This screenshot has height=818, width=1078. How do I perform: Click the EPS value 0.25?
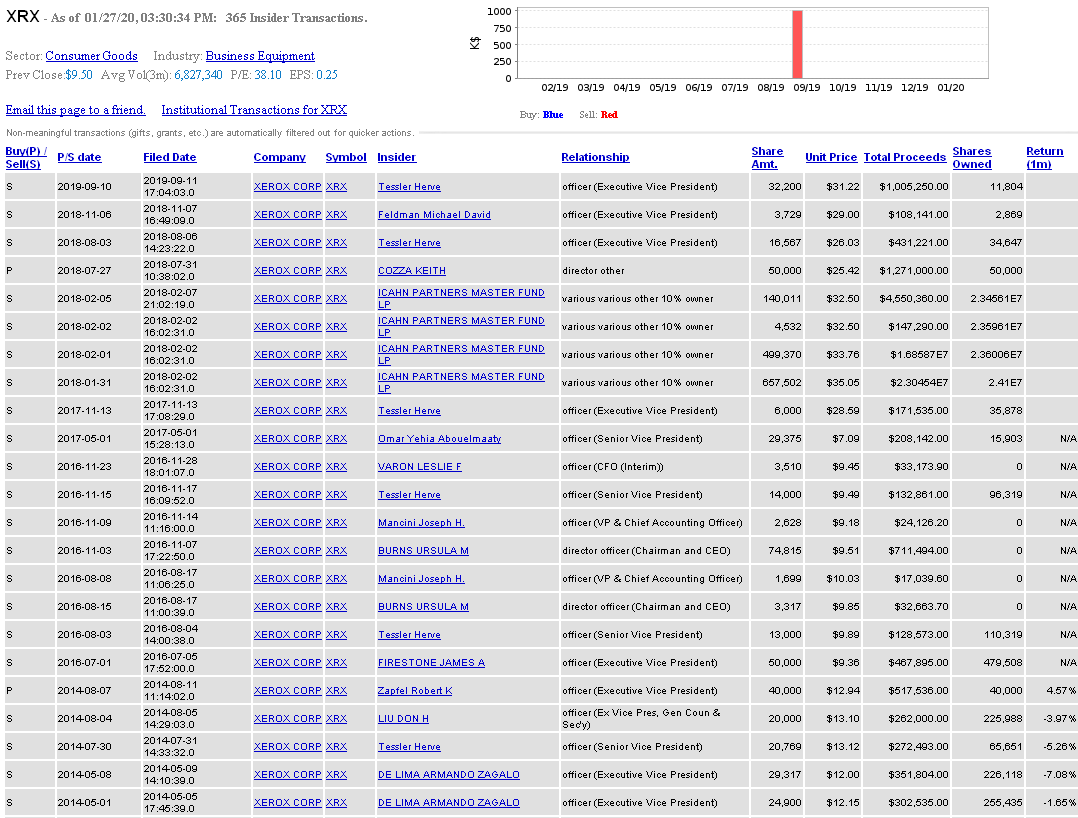coord(327,75)
